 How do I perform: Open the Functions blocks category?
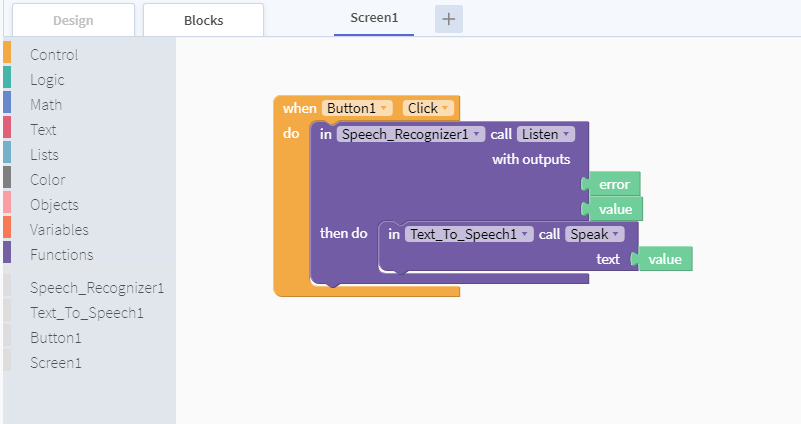click(x=61, y=255)
